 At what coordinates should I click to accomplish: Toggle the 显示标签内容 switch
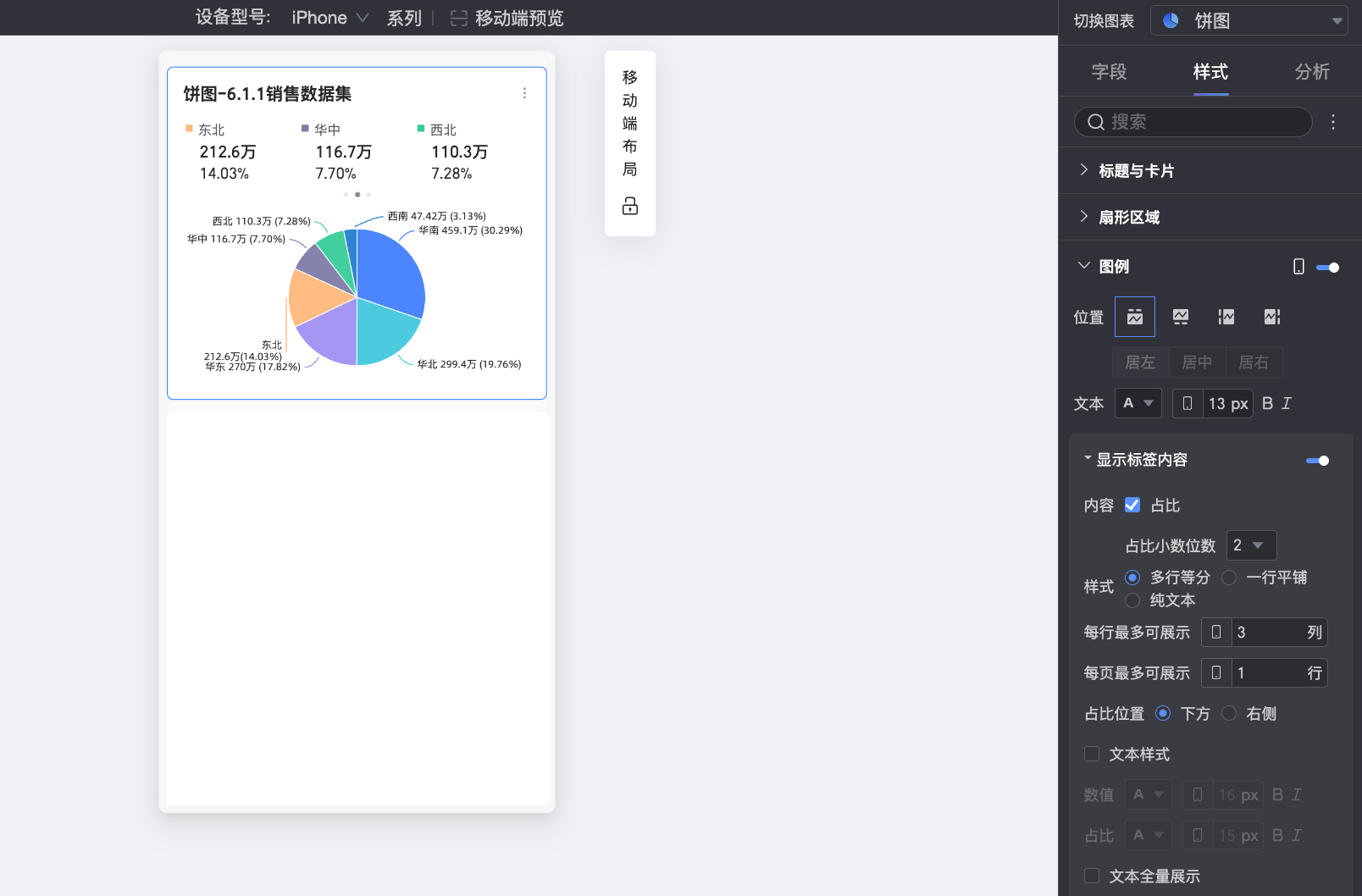coord(1317,461)
